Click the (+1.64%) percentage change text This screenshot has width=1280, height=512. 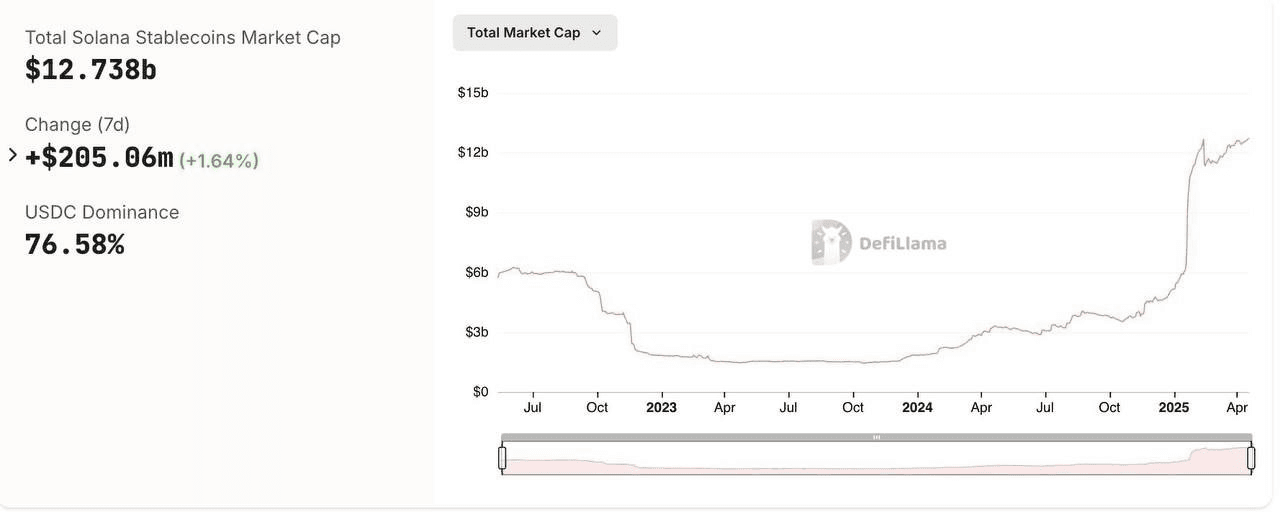click(x=219, y=161)
